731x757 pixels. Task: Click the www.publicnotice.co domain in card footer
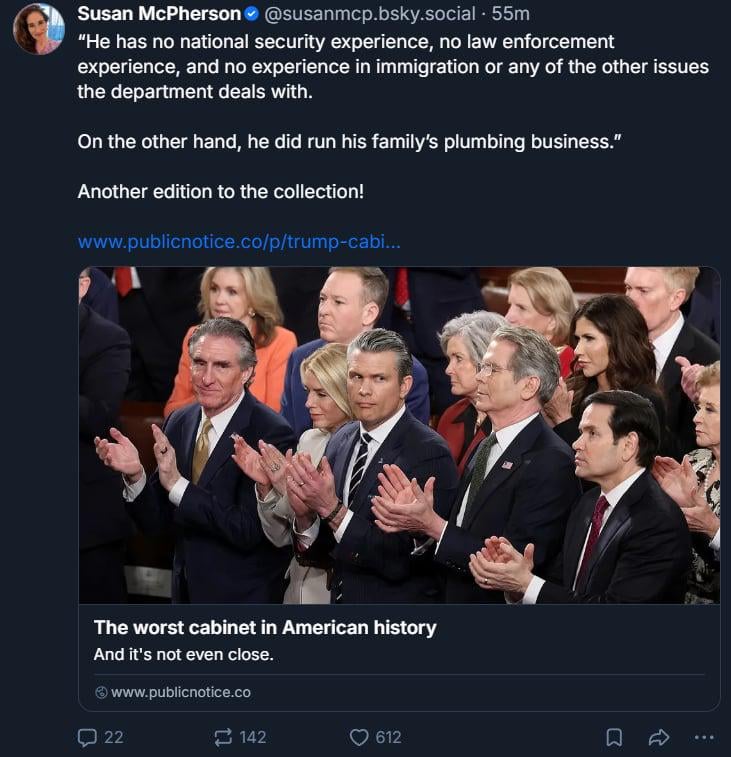(180, 692)
